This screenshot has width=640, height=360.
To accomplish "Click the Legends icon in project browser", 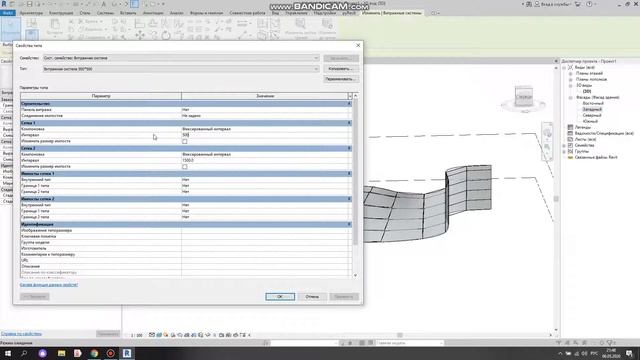I will (x=570, y=127).
